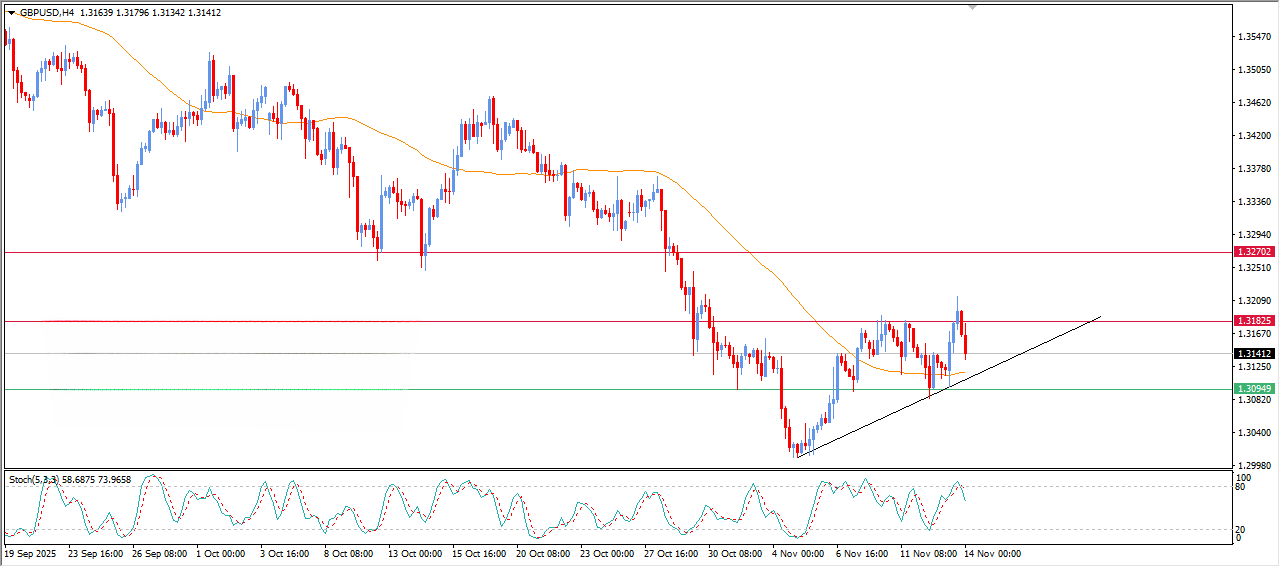
Task: Click the triangle arrow beside GBPUSD,H4
Action: tap(11, 13)
